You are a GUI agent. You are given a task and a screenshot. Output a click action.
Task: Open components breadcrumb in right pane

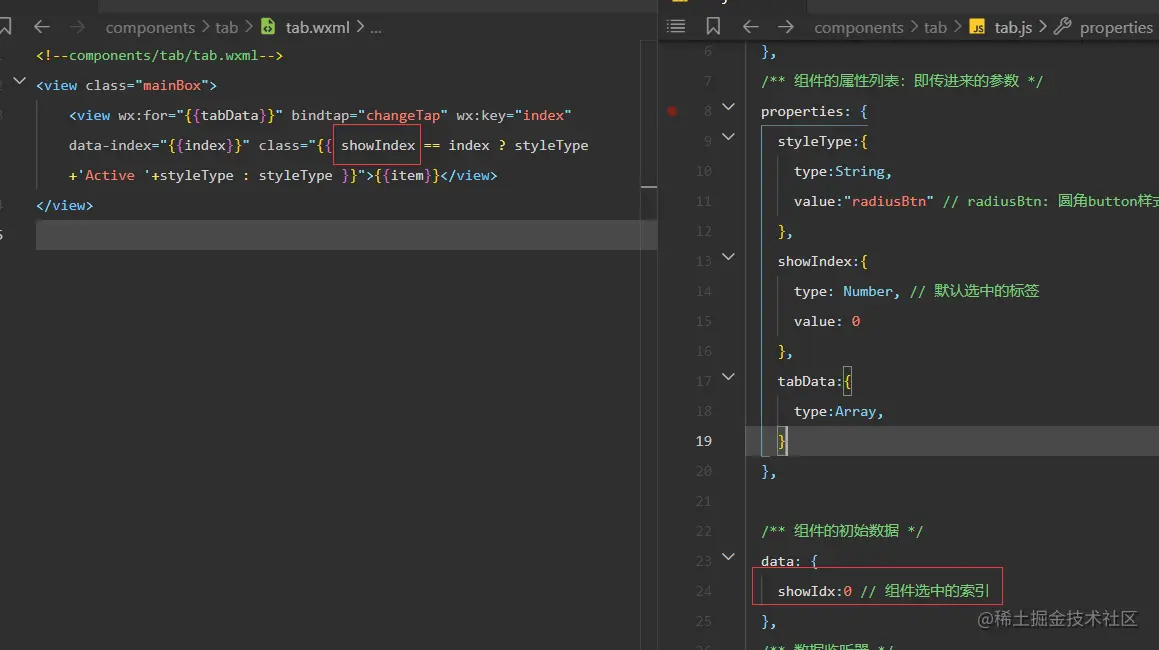858,27
